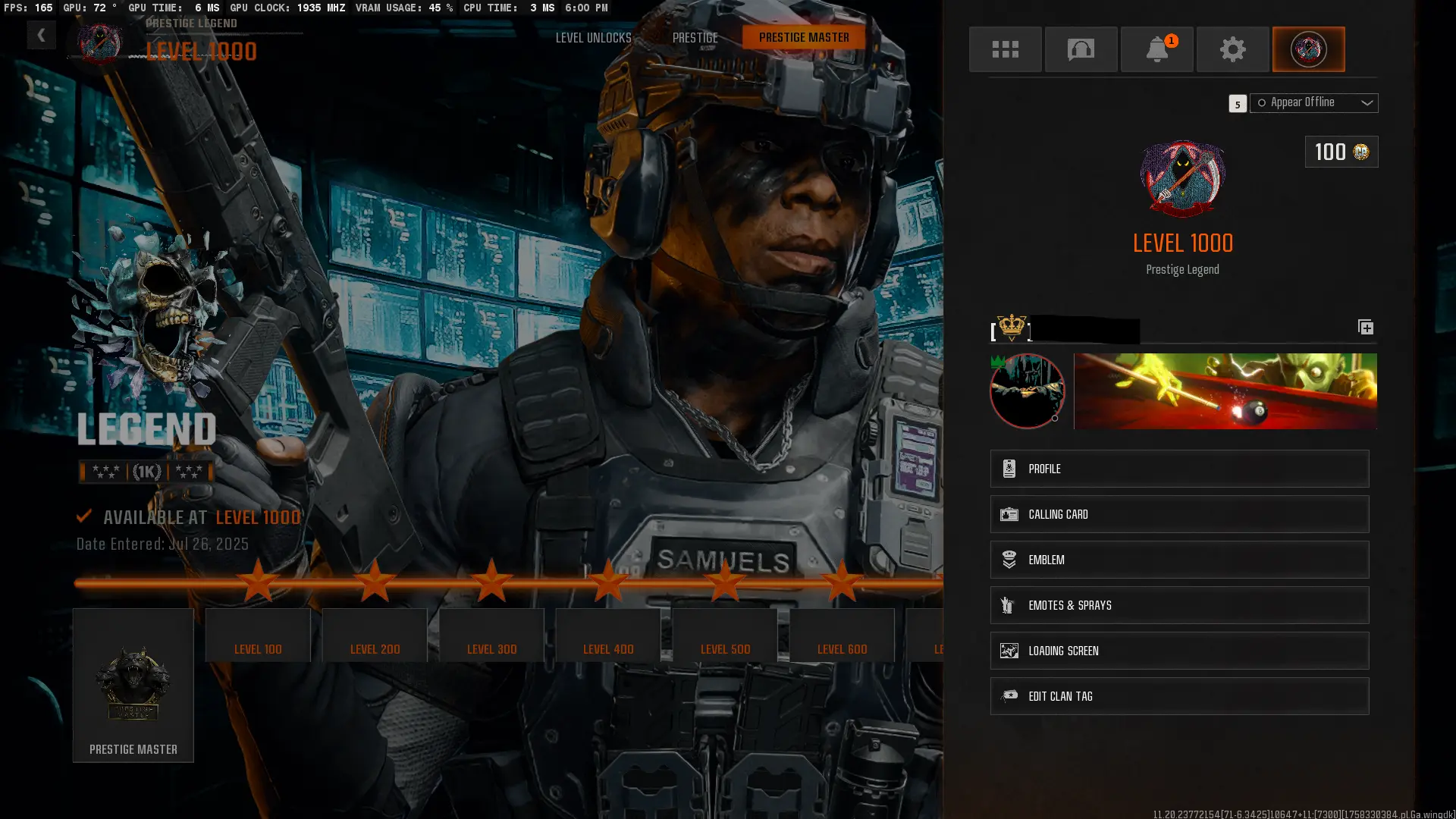Open the Profile menu option

(1179, 469)
